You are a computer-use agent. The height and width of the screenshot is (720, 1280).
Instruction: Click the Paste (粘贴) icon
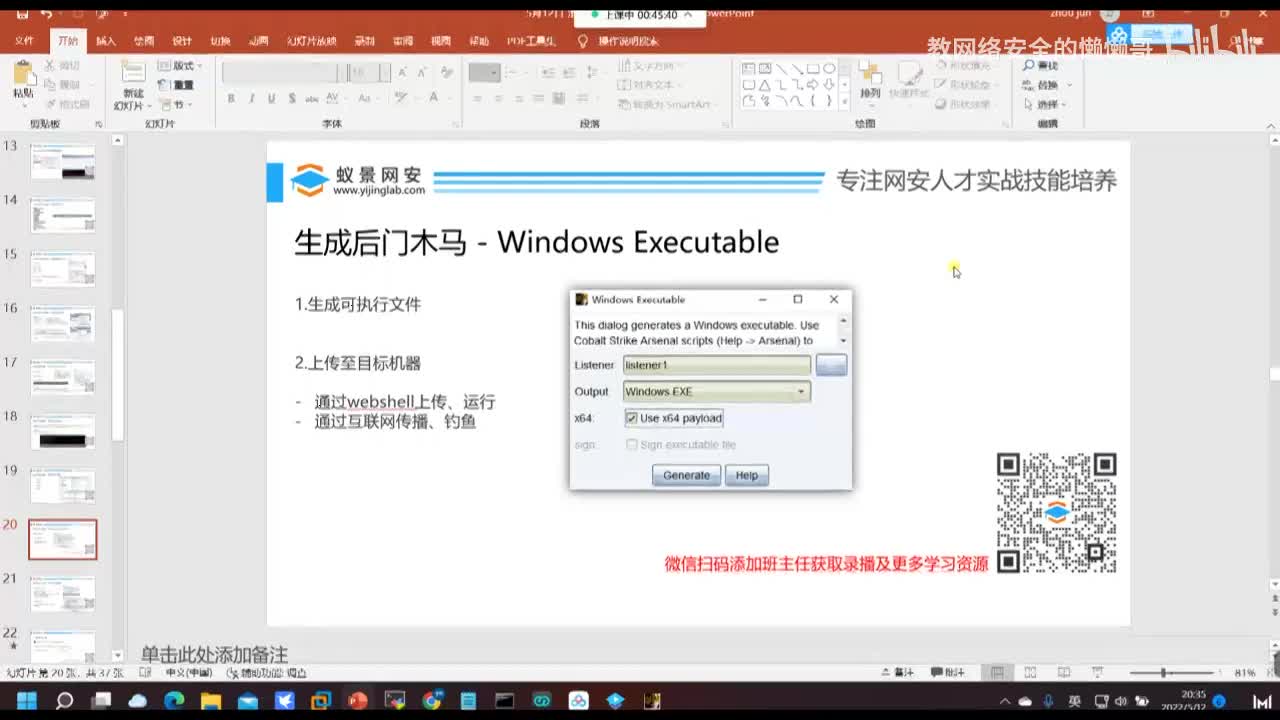pos(23,75)
